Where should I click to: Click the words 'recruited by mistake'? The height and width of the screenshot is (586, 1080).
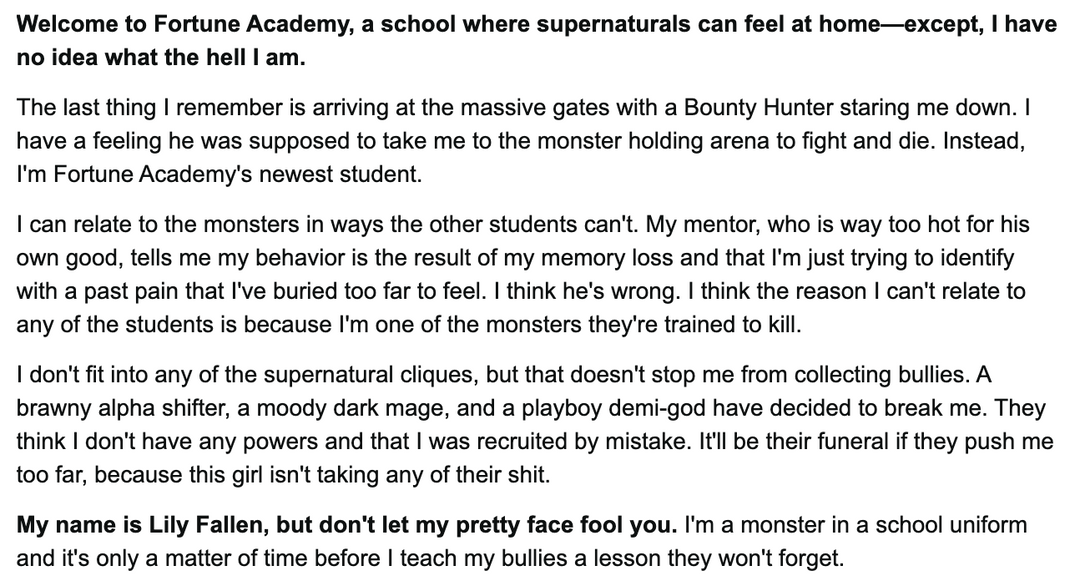[x=582, y=441]
